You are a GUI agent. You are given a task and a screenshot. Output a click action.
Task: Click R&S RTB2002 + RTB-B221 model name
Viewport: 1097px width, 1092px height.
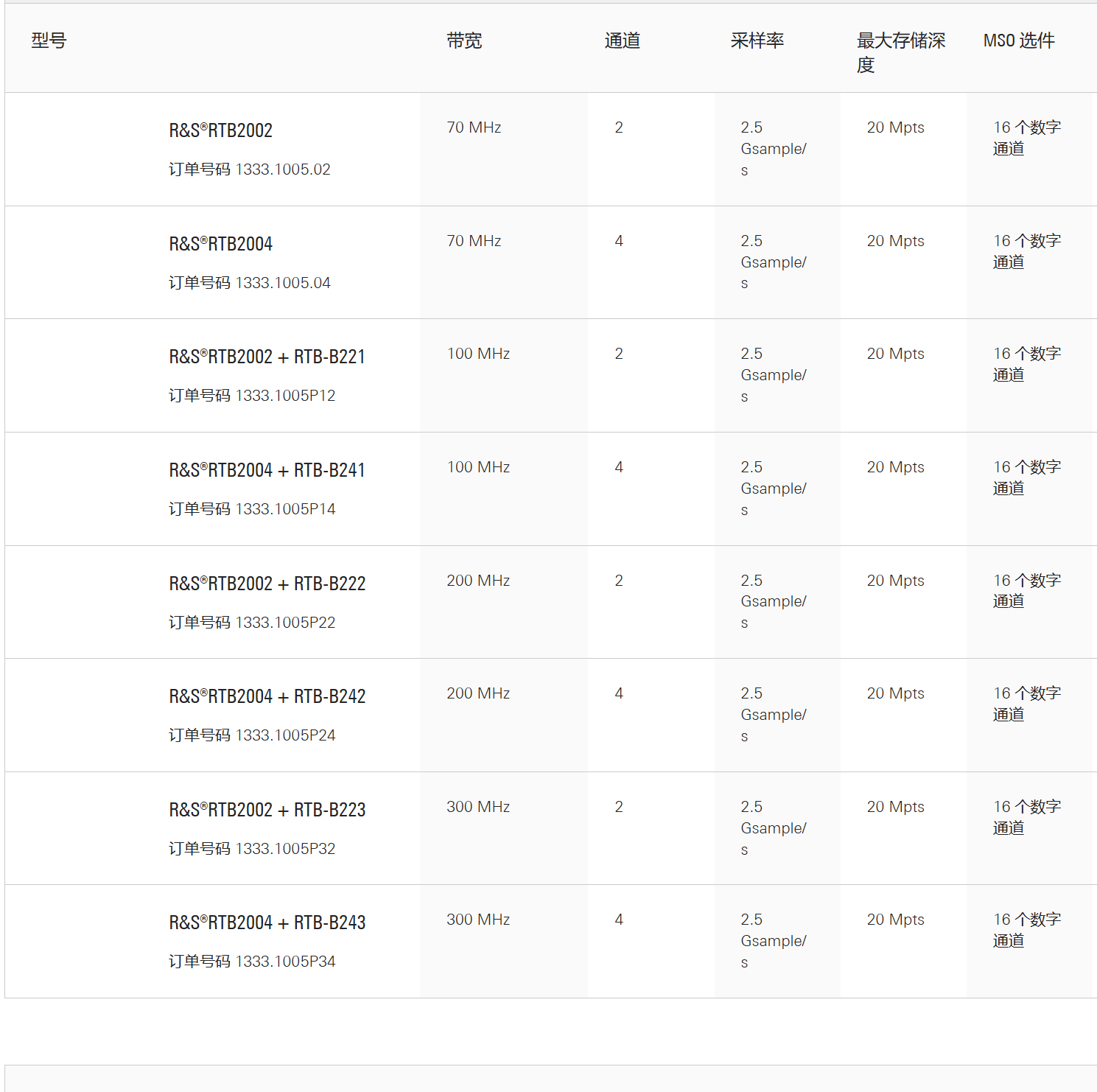pos(267,357)
